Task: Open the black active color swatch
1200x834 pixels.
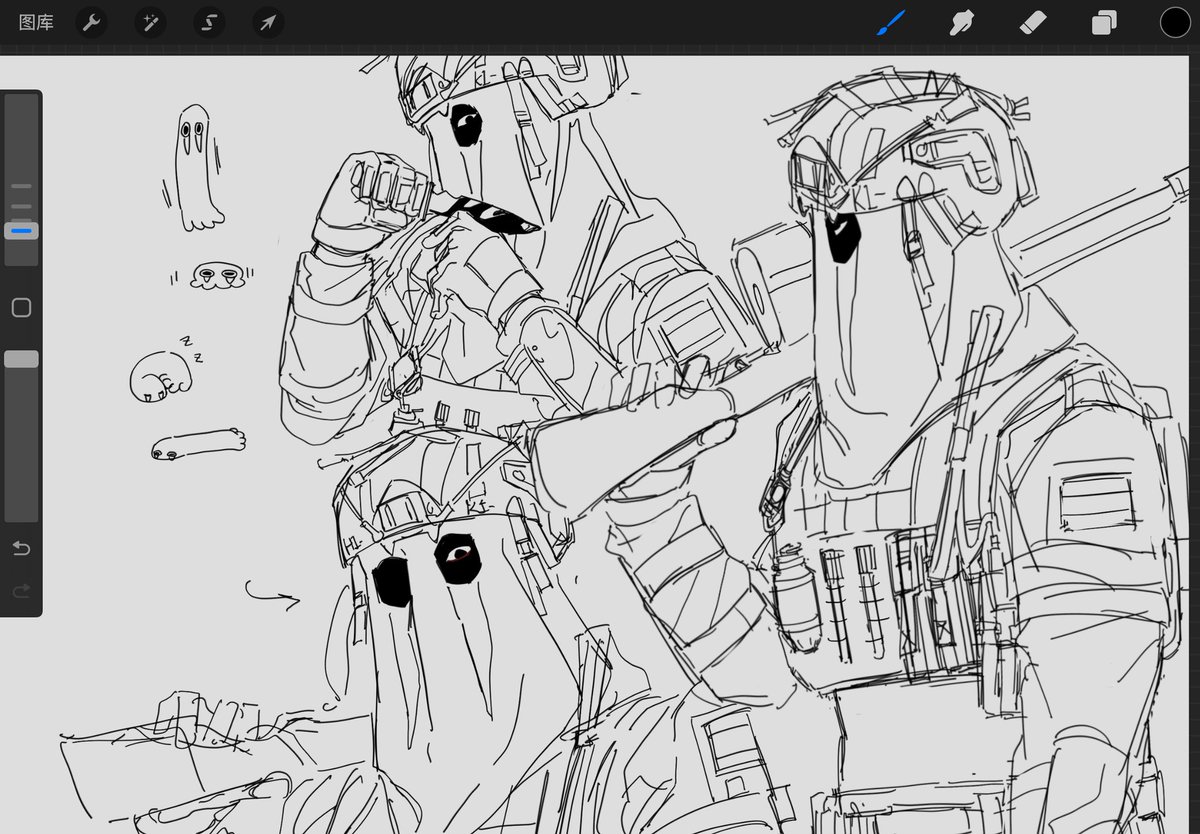Action: click(x=1175, y=22)
